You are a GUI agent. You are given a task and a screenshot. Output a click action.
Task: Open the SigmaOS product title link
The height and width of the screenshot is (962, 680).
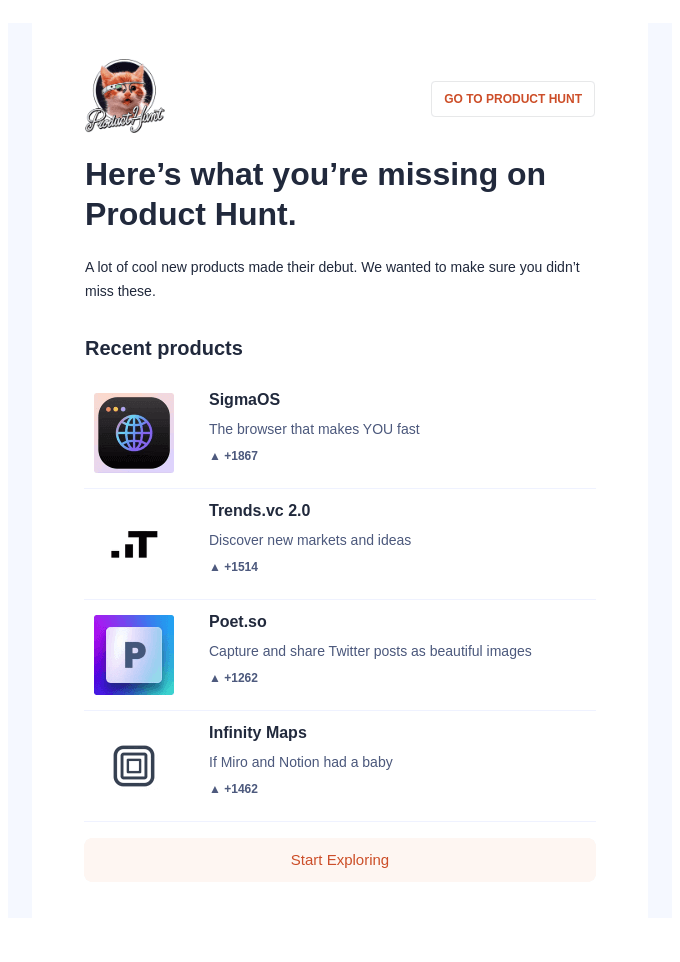[x=244, y=399]
